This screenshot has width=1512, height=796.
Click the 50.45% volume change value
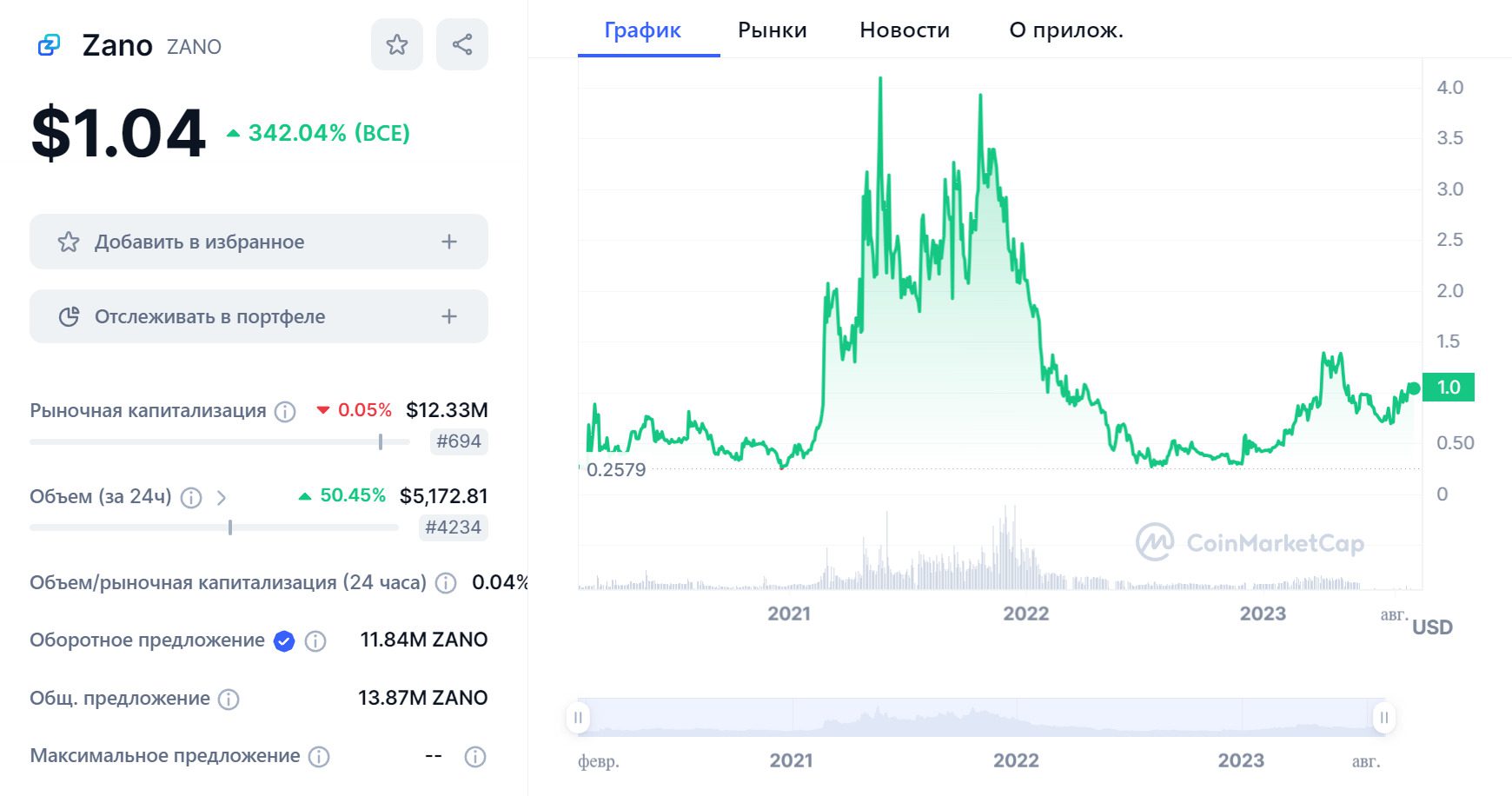[x=353, y=495]
